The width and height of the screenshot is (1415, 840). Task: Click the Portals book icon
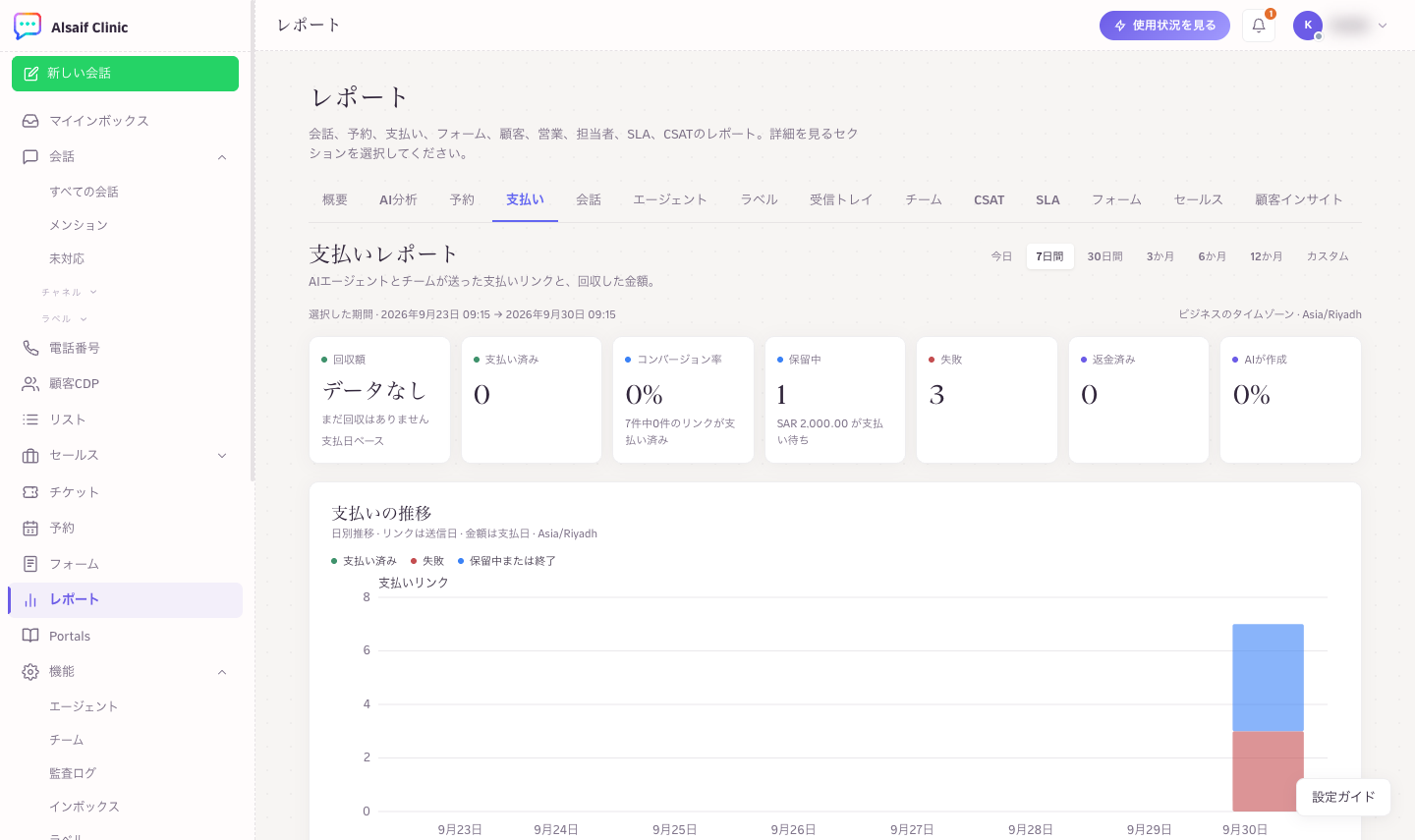(30, 636)
